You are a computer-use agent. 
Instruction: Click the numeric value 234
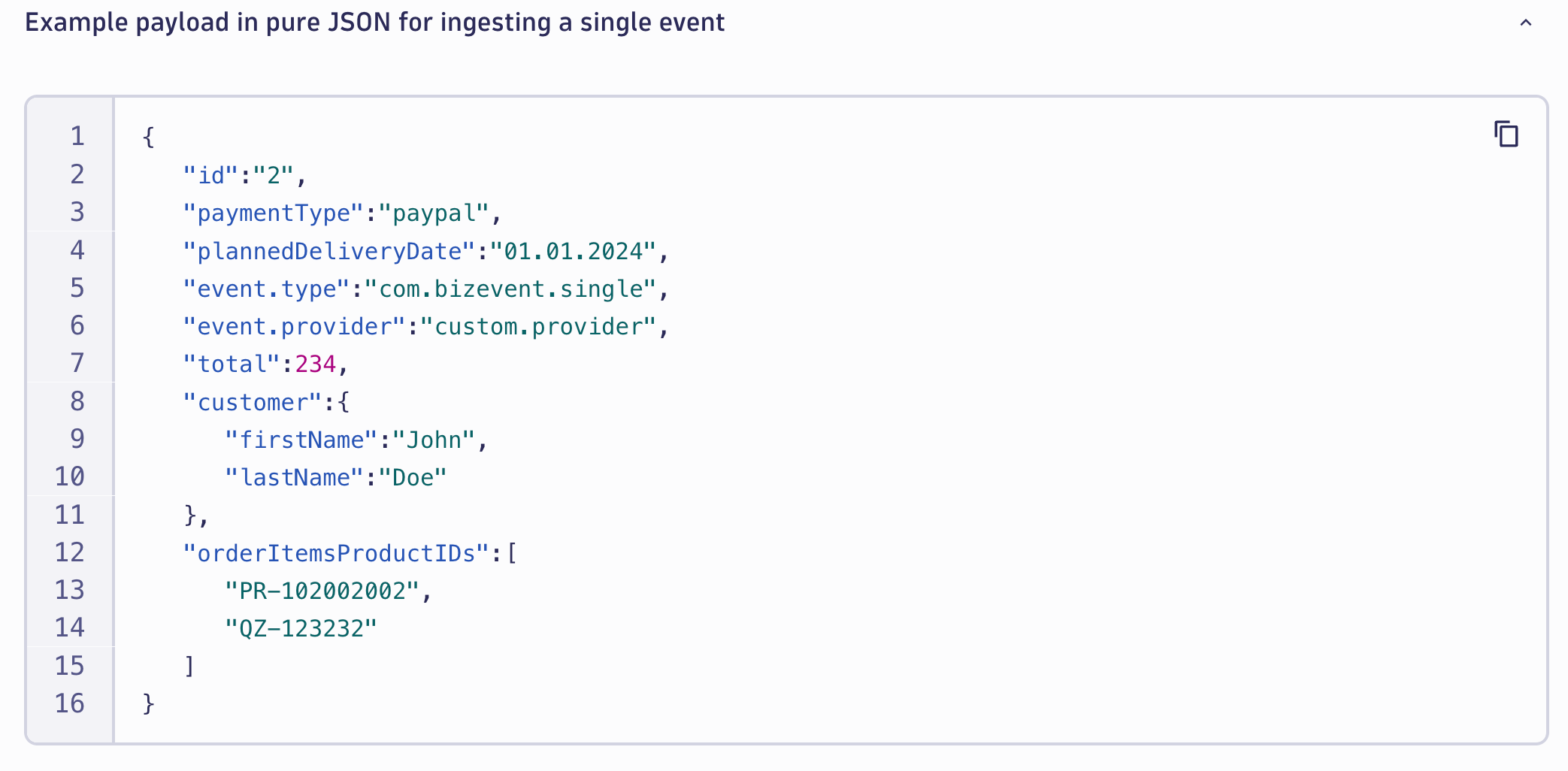pyautogui.click(x=316, y=364)
